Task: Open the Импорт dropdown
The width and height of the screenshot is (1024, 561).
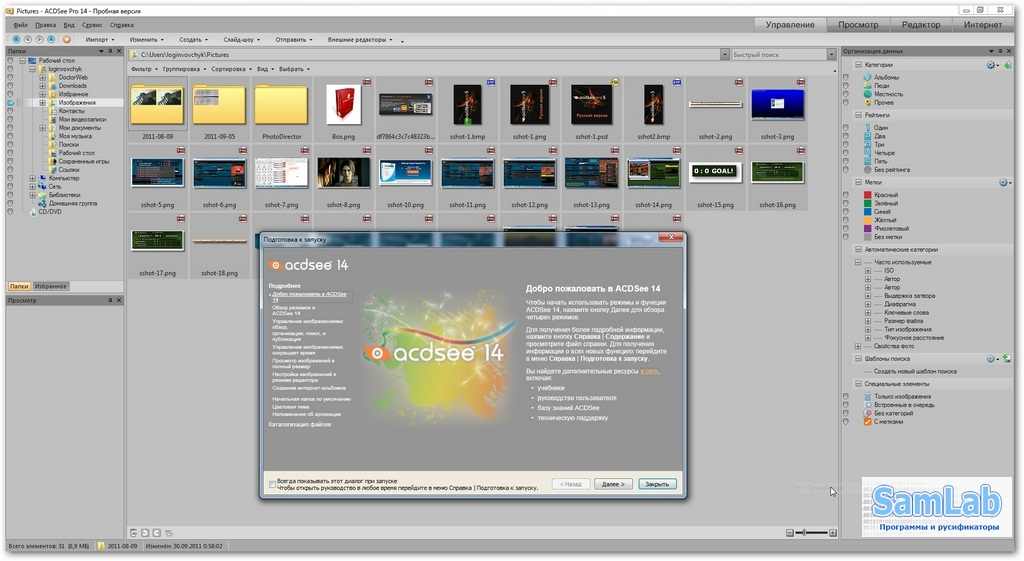Action: point(99,40)
